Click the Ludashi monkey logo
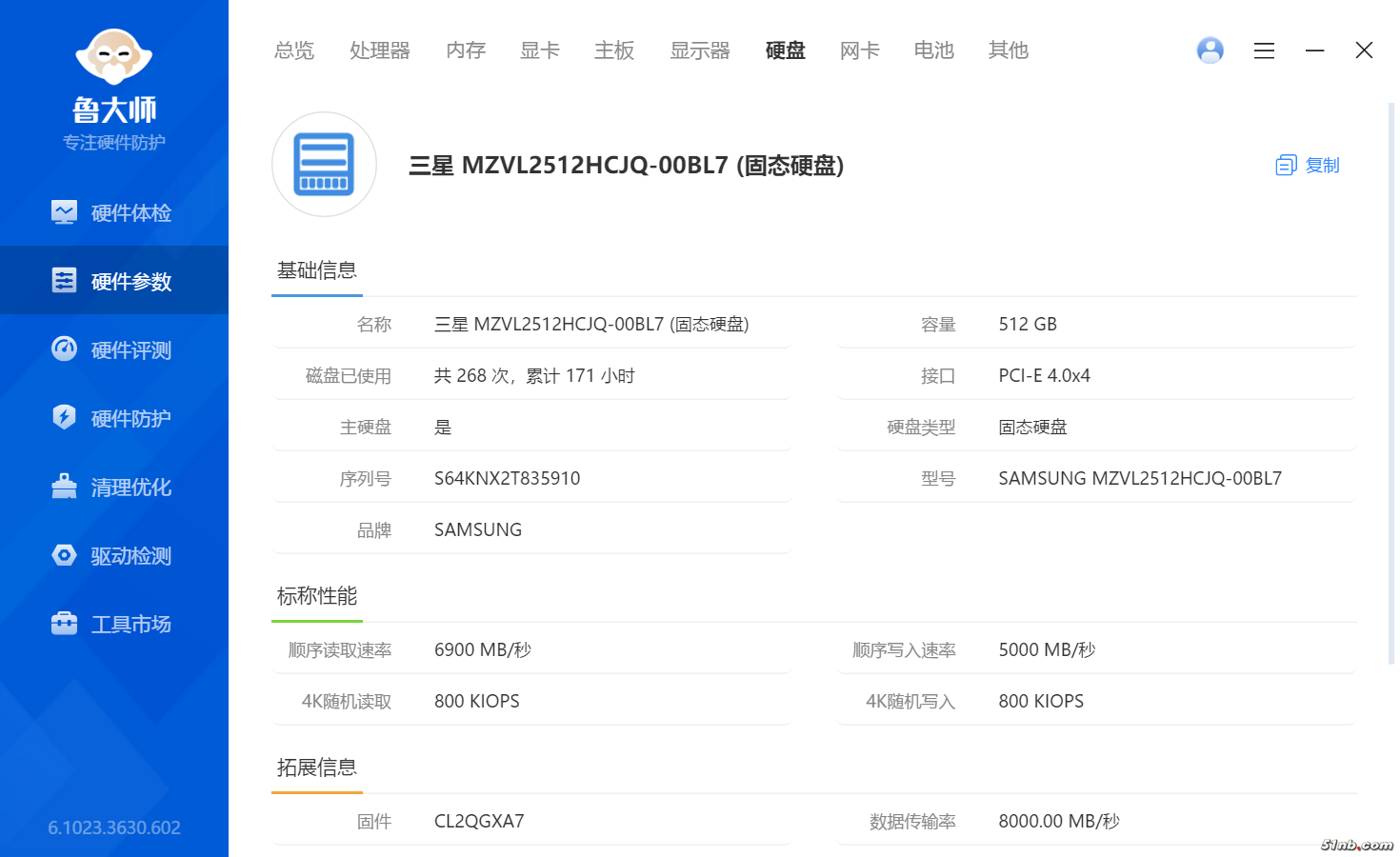 113,57
